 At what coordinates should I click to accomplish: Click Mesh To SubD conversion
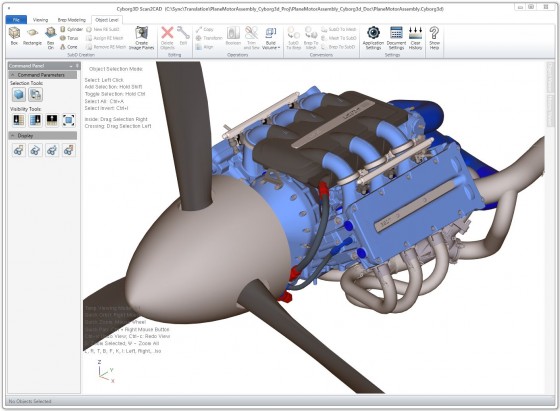[339, 38]
